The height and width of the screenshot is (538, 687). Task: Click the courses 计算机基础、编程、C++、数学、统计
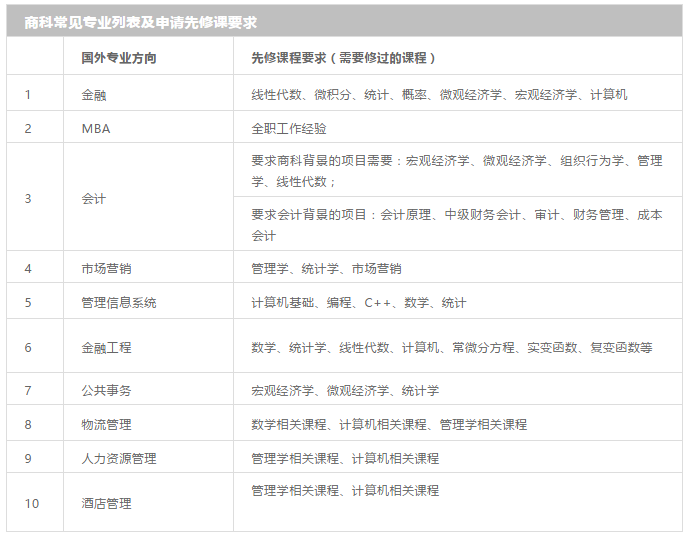359,302
